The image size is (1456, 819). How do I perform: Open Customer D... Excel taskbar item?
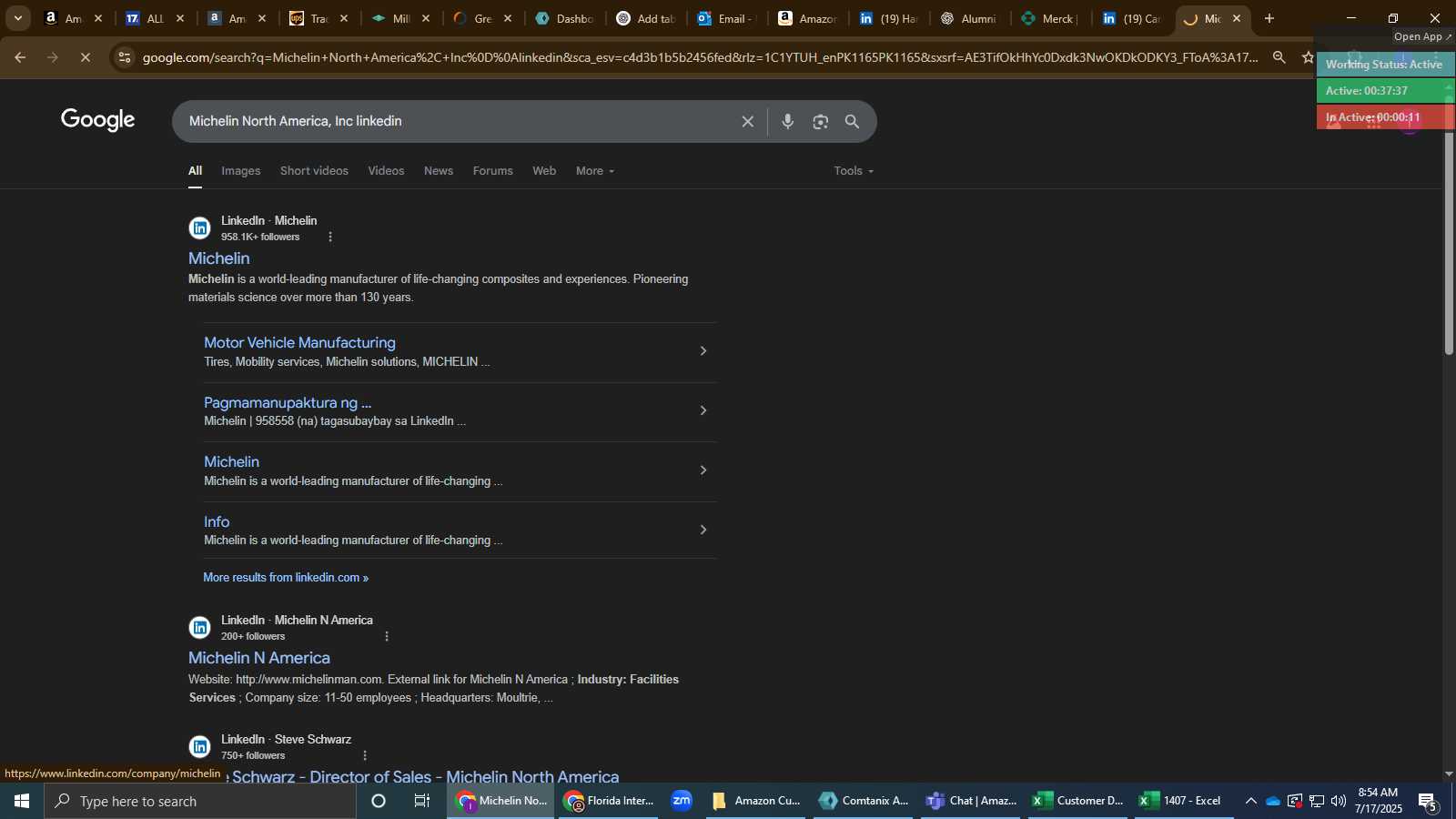point(1078,801)
